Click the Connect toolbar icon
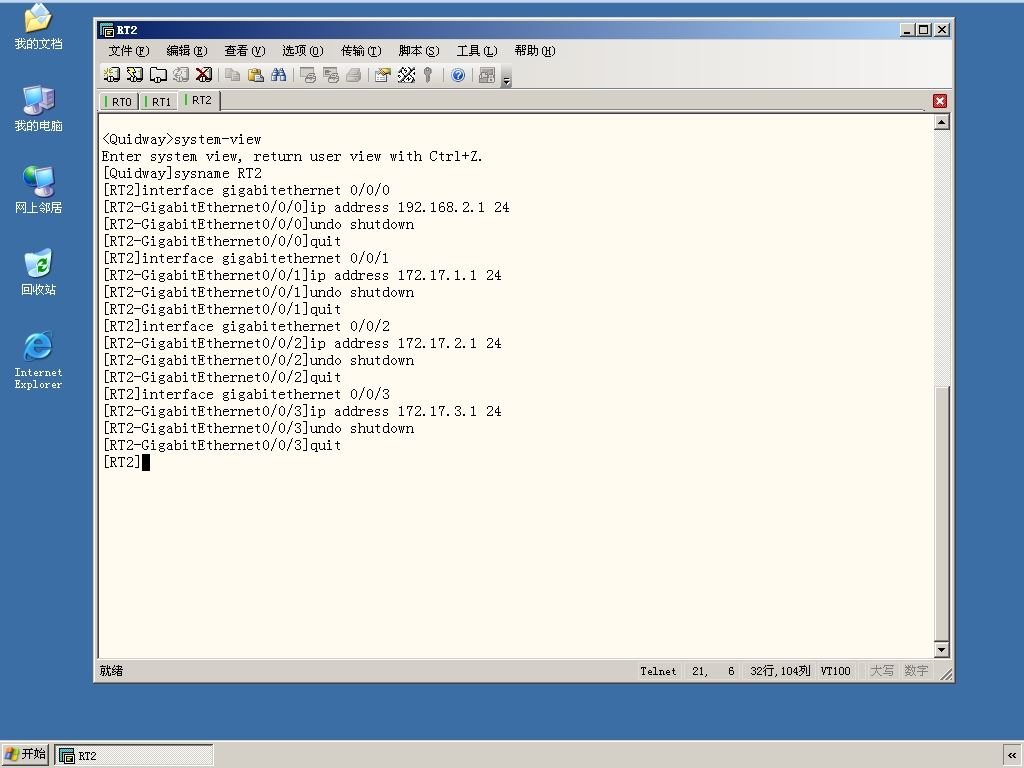This screenshot has height=768, width=1024. pyautogui.click(x=112, y=75)
